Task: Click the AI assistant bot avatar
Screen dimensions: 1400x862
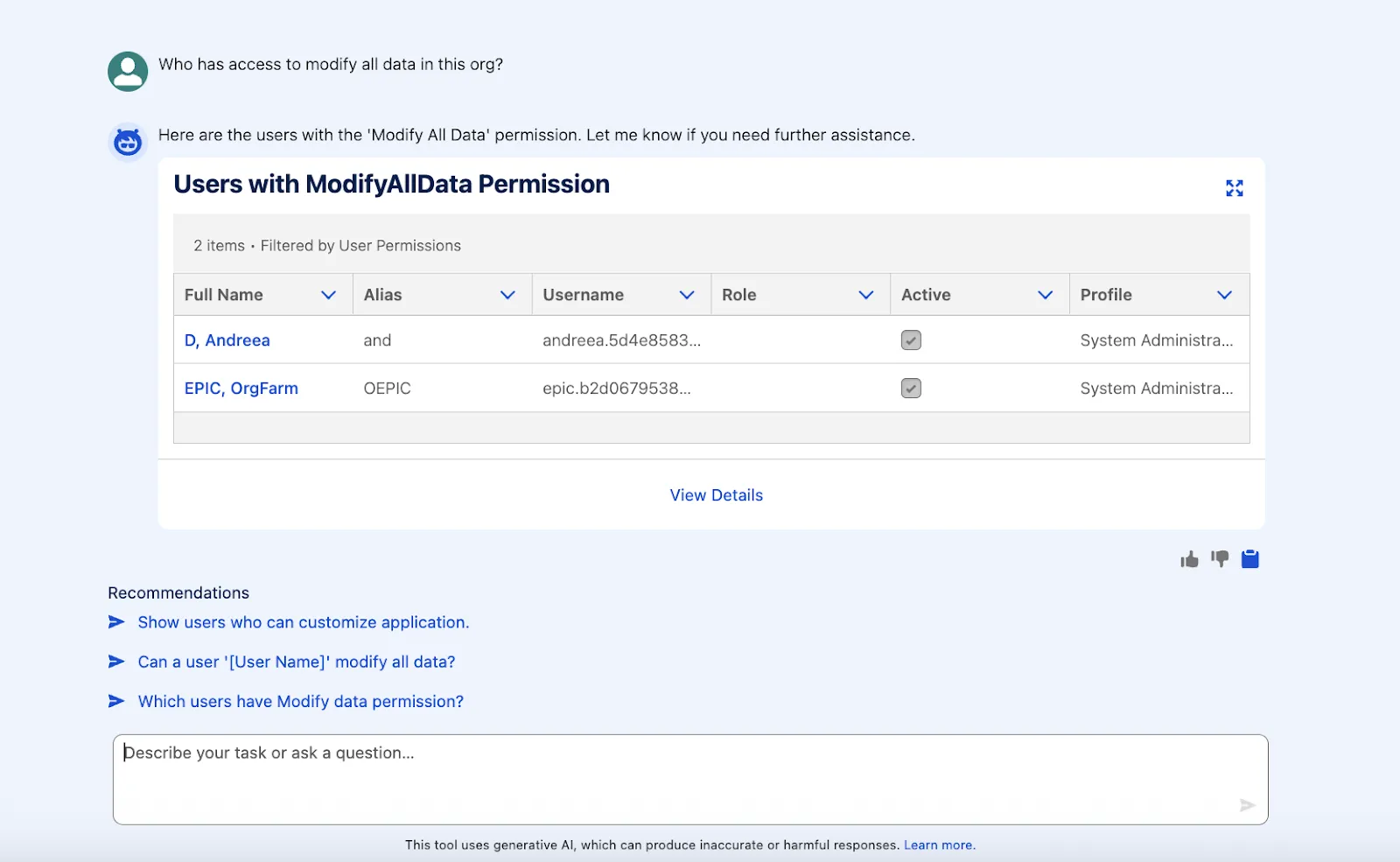Action: click(x=128, y=142)
